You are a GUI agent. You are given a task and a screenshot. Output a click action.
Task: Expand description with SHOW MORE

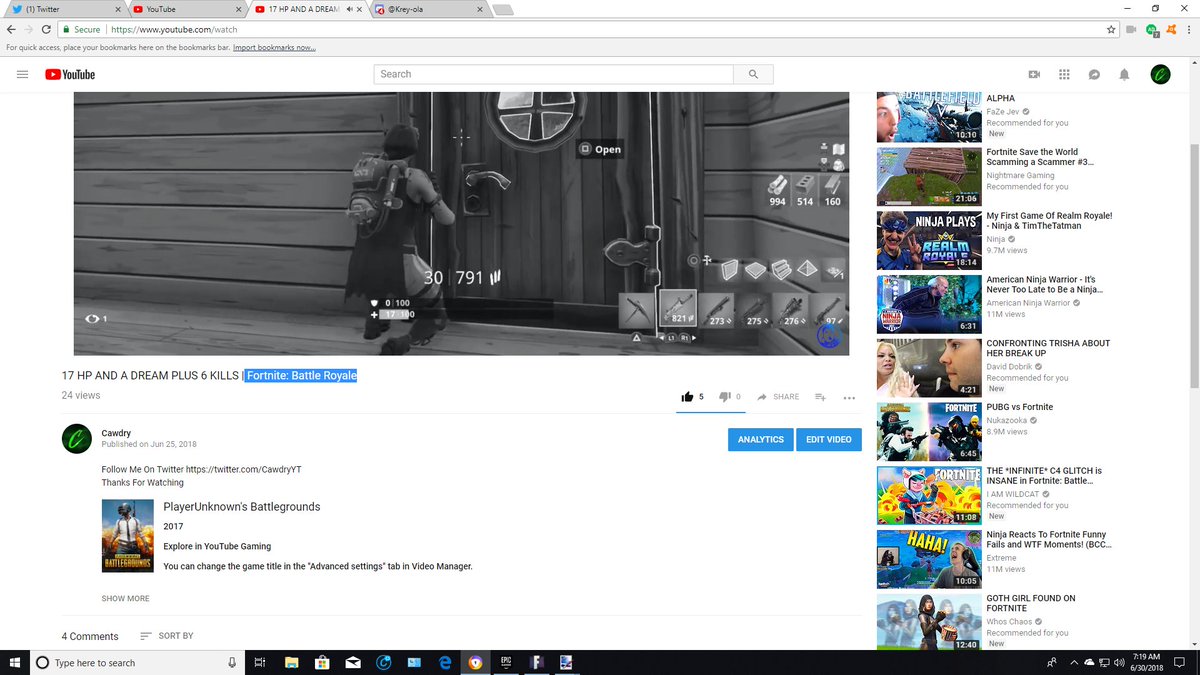point(125,598)
